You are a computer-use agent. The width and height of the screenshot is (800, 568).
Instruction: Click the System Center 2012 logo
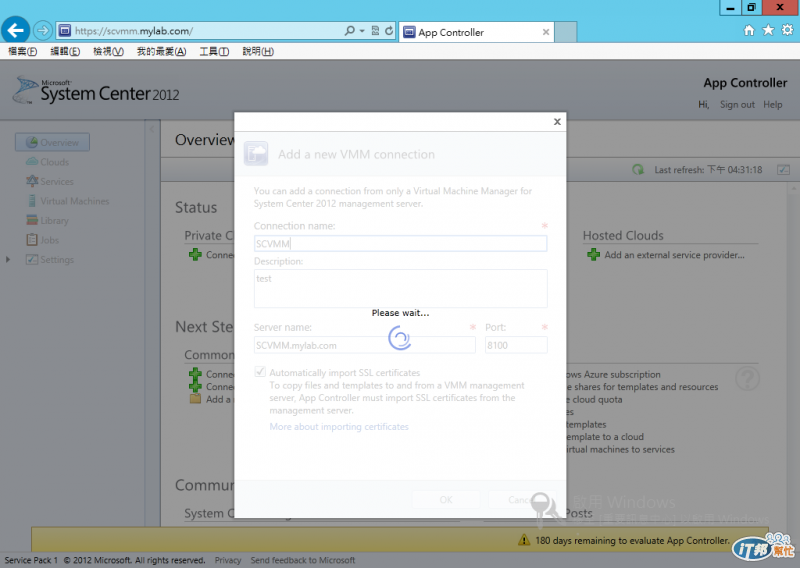pyautogui.click(x=96, y=91)
